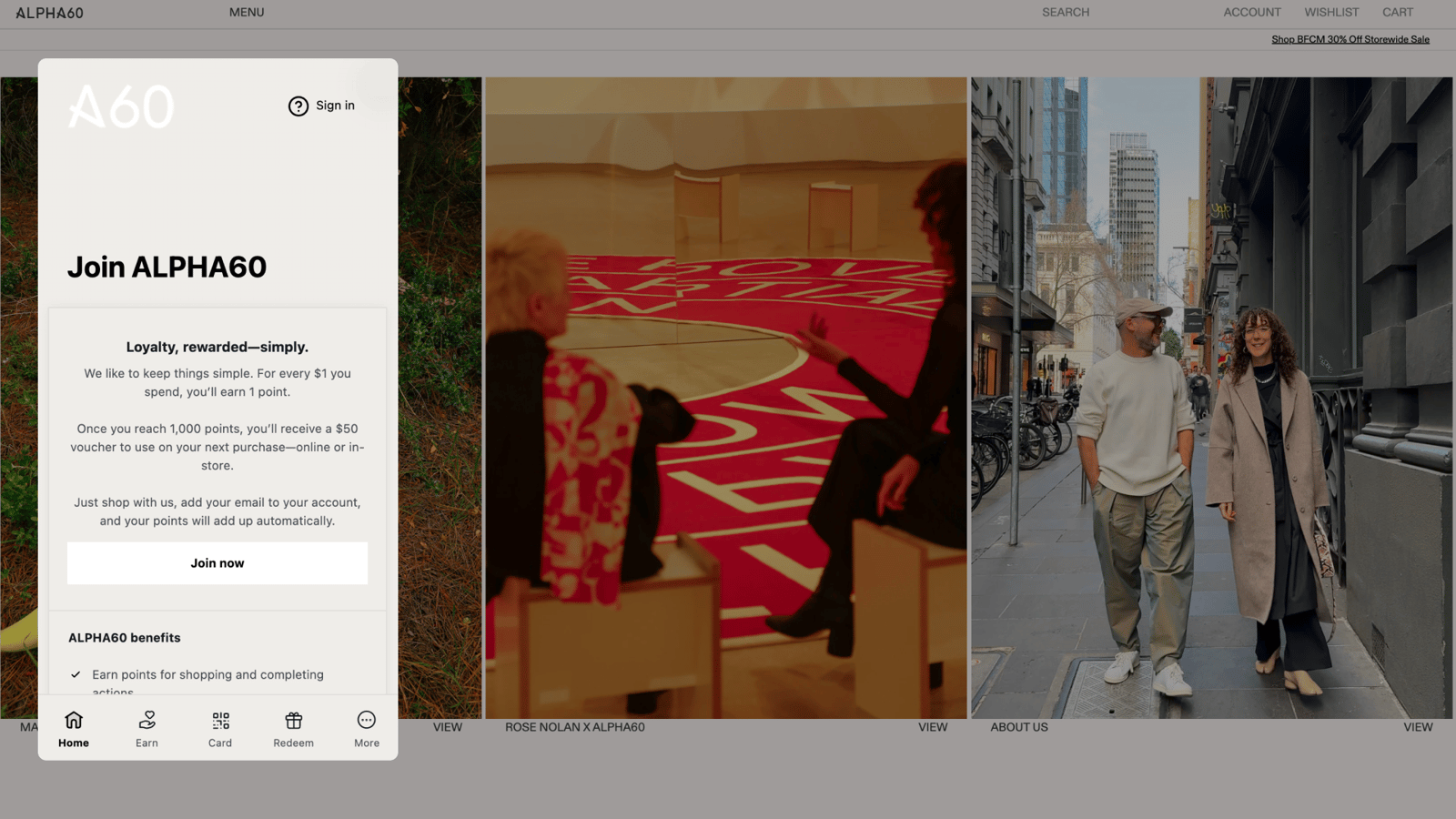Viewport: 1456px width, 819px height.
Task: Open the ALPHA60 site logo link
Action: (x=49, y=13)
